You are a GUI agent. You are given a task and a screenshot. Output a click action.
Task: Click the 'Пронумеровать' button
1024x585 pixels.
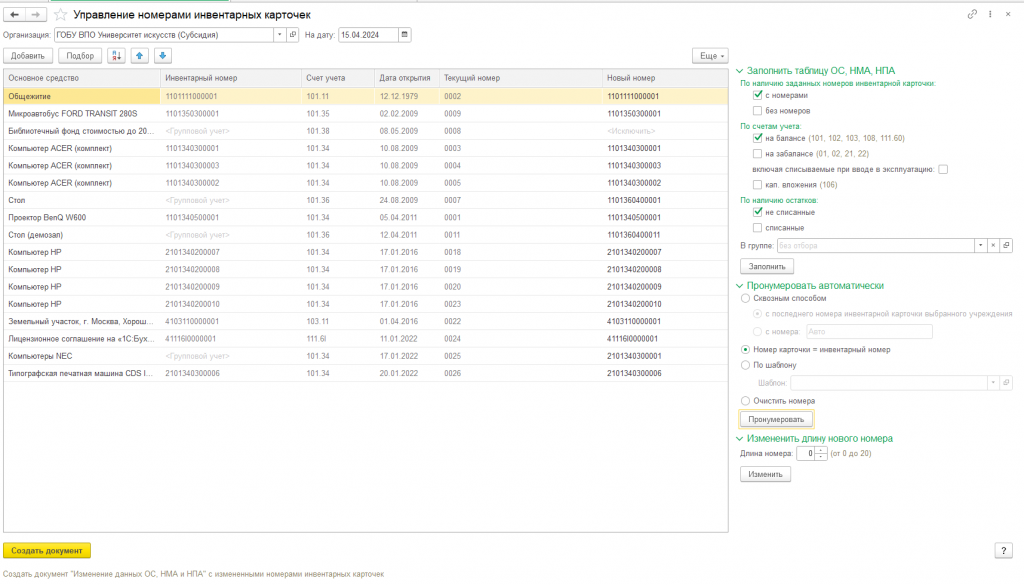pos(776,419)
